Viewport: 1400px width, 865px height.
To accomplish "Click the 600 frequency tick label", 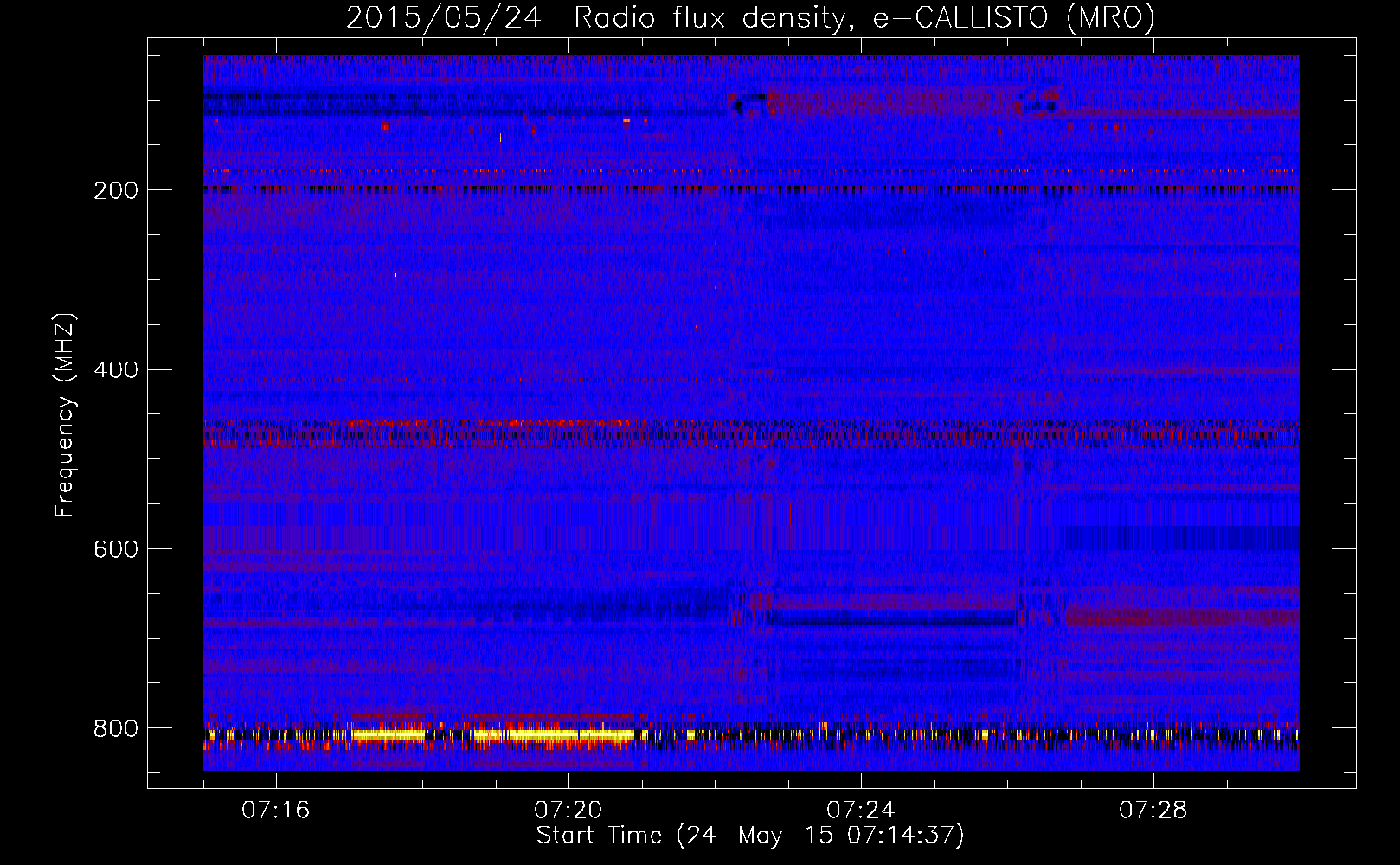I will pyautogui.click(x=115, y=549).
